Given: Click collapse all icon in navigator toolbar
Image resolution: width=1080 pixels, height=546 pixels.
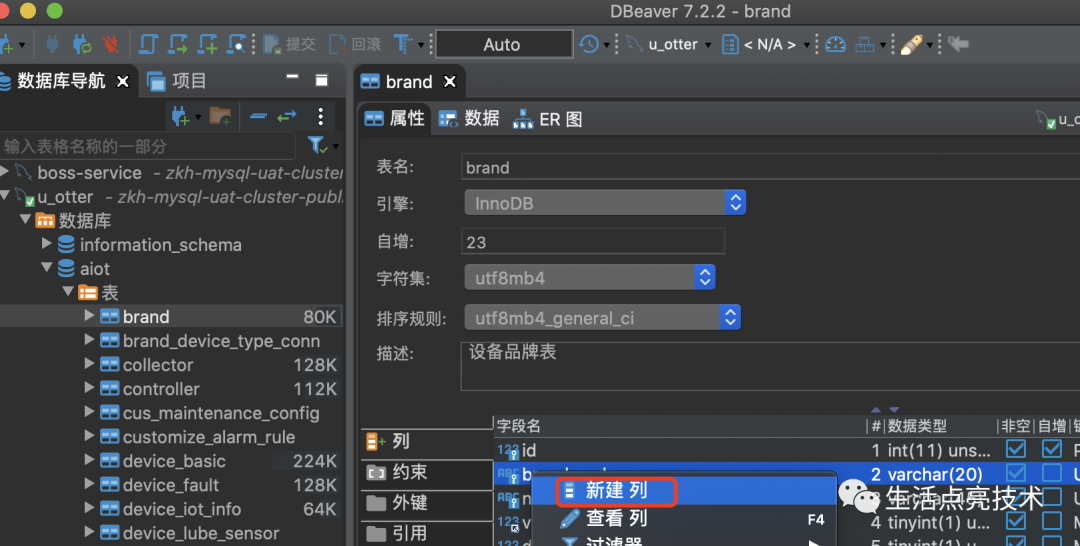Looking at the screenshot, I should (x=258, y=116).
